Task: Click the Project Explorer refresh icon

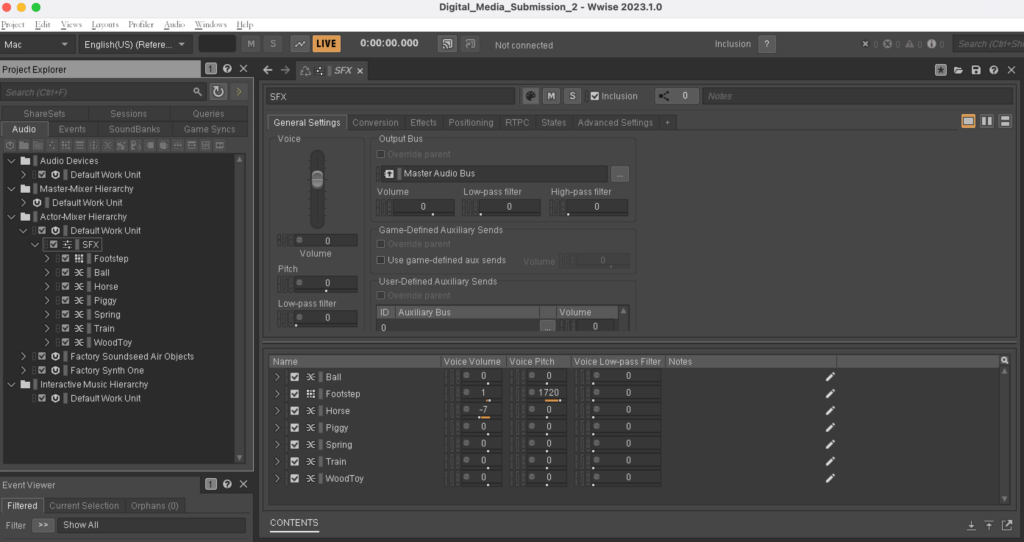Action: (x=218, y=92)
